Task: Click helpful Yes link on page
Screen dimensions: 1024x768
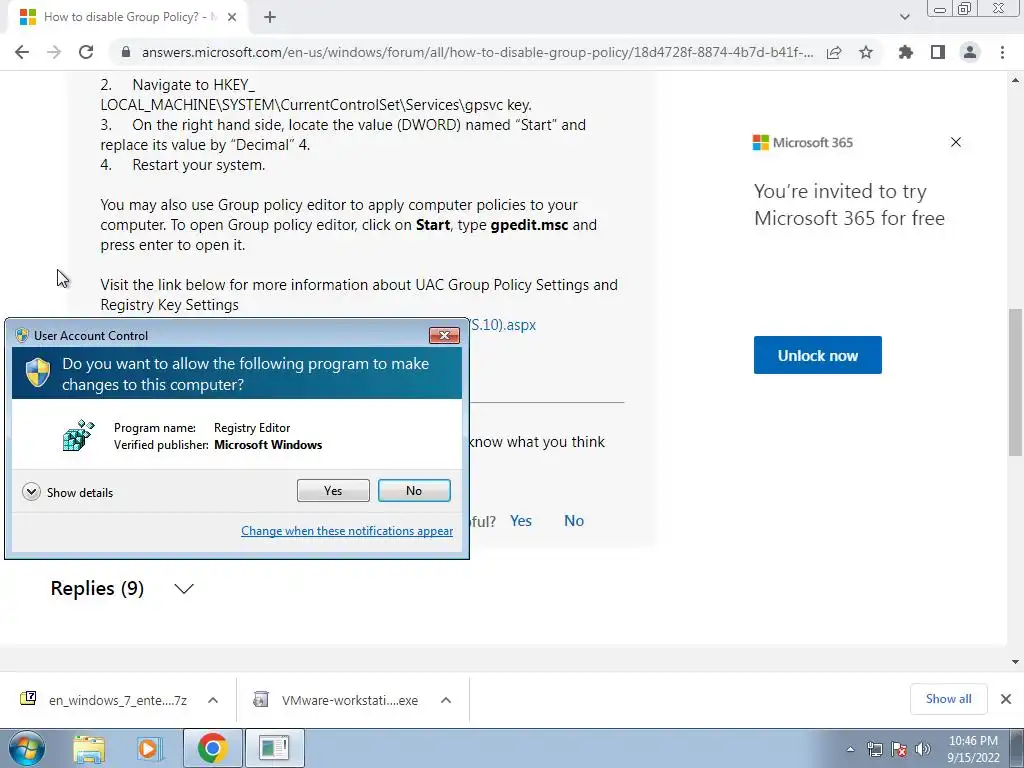Action: click(520, 520)
